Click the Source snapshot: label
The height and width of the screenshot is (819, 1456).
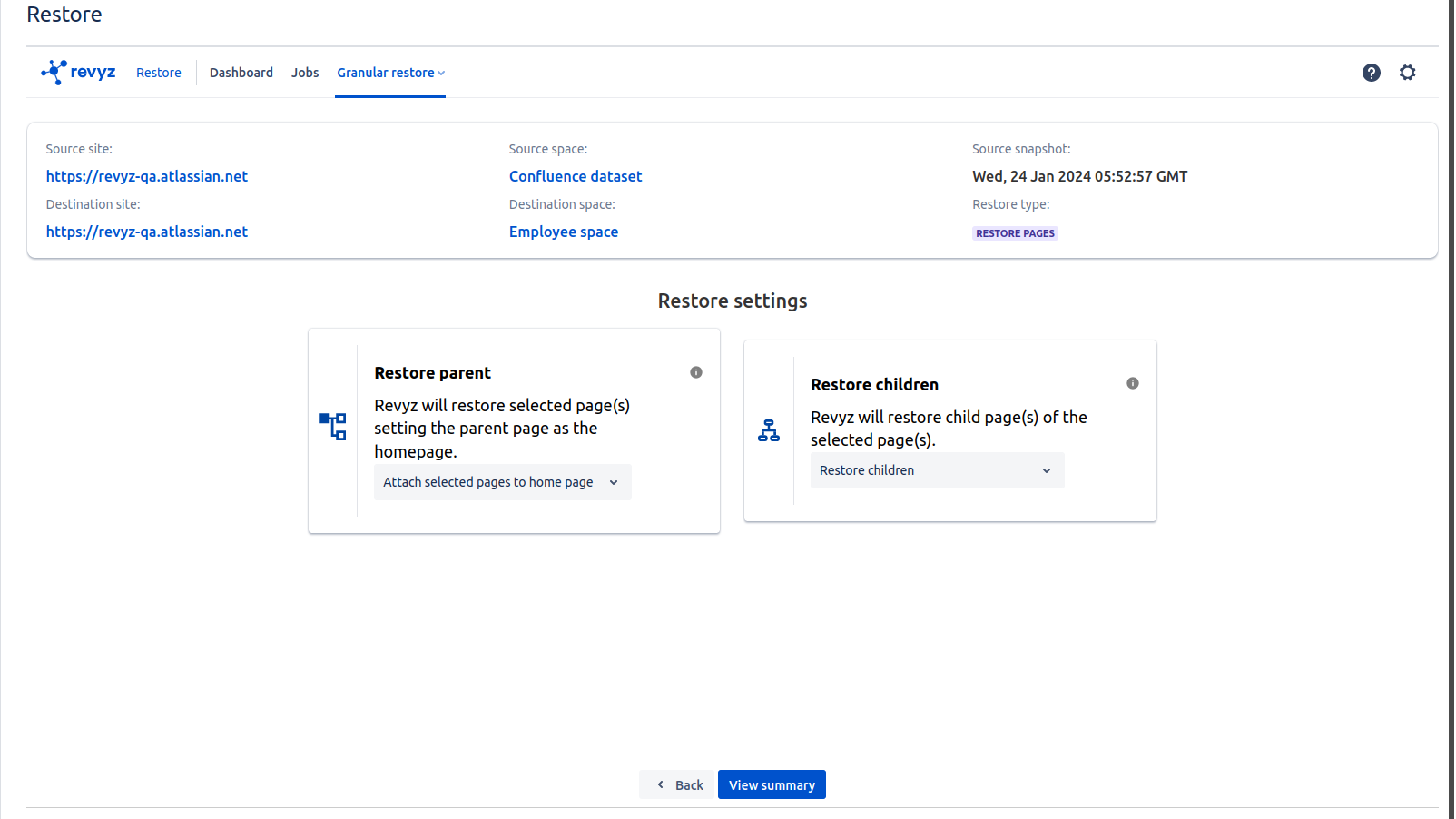click(x=1021, y=149)
